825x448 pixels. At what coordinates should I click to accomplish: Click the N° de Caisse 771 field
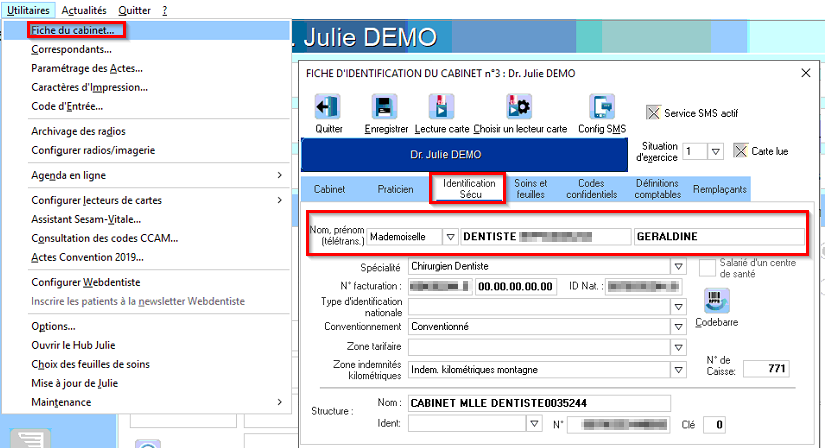[766, 369]
